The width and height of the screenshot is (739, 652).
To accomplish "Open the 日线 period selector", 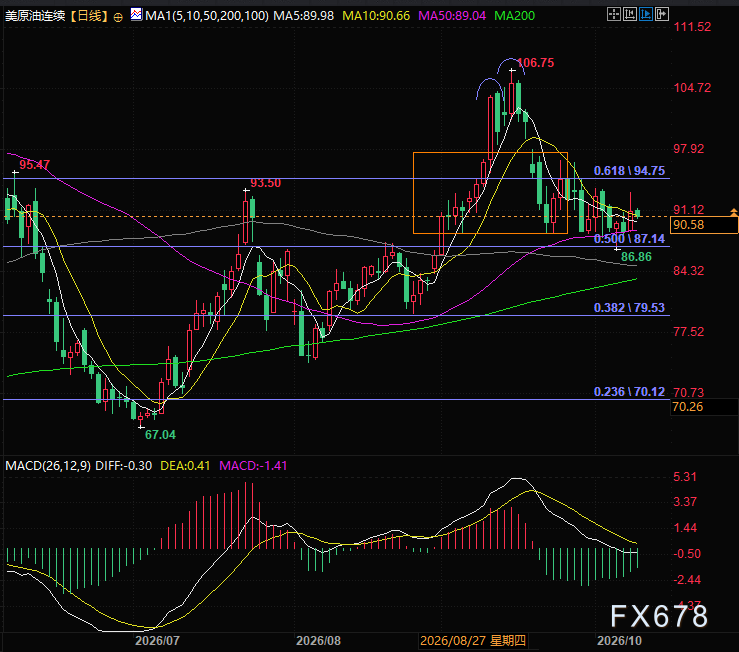I will (x=89, y=16).
